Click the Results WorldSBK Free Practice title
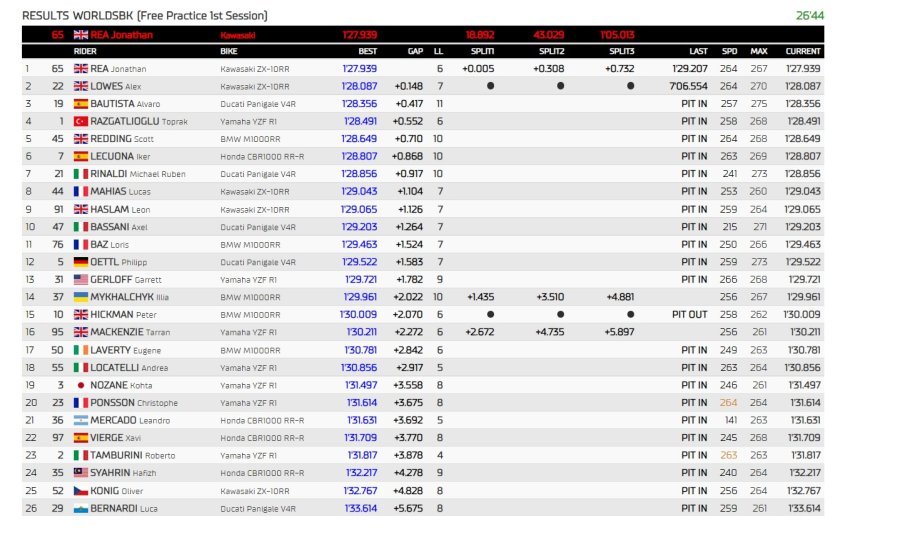Screen dimensions: 900x541 pos(145,16)
